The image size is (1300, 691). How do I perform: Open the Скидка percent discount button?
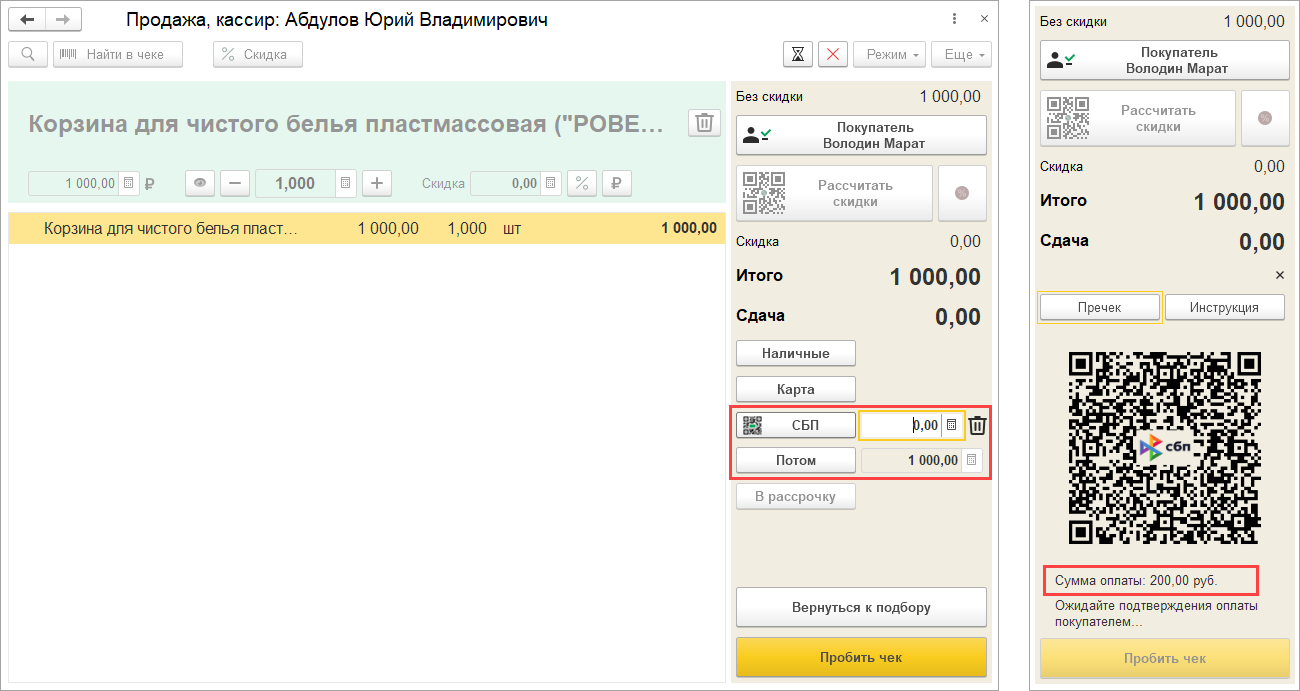258,55
